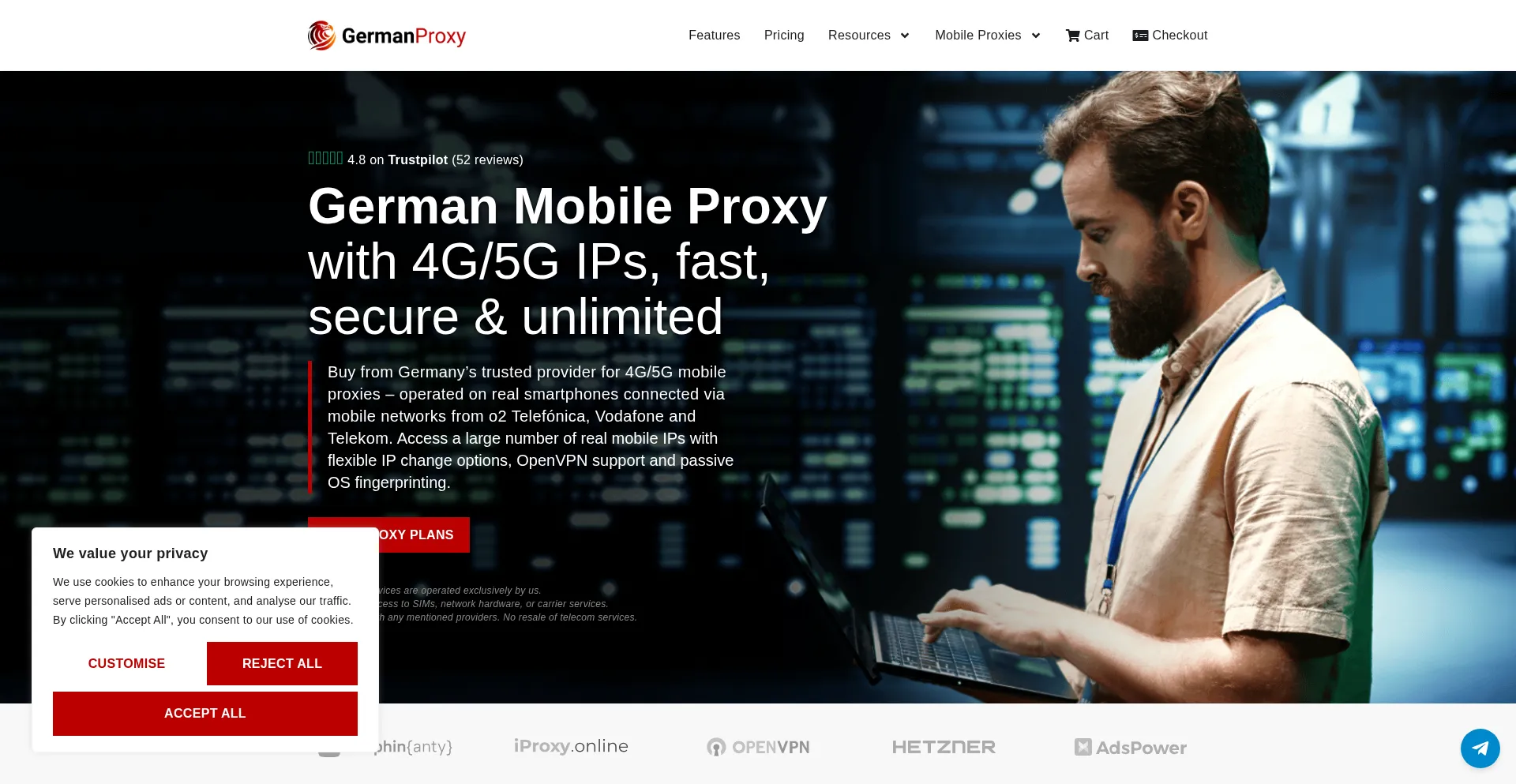Accept all cookies
This screenshot has height=784, width=1516.
tap(205, 714)
